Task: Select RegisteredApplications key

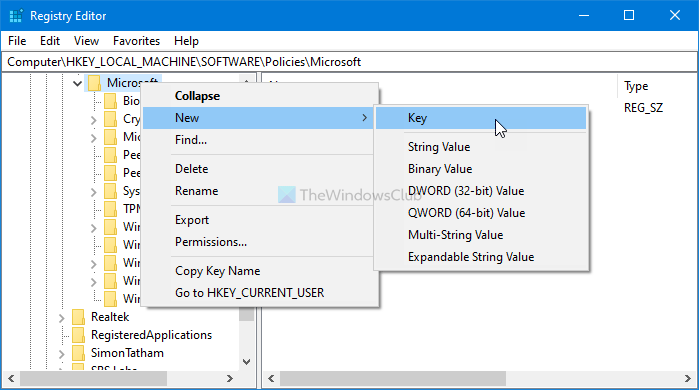Action: coord(151,335)
